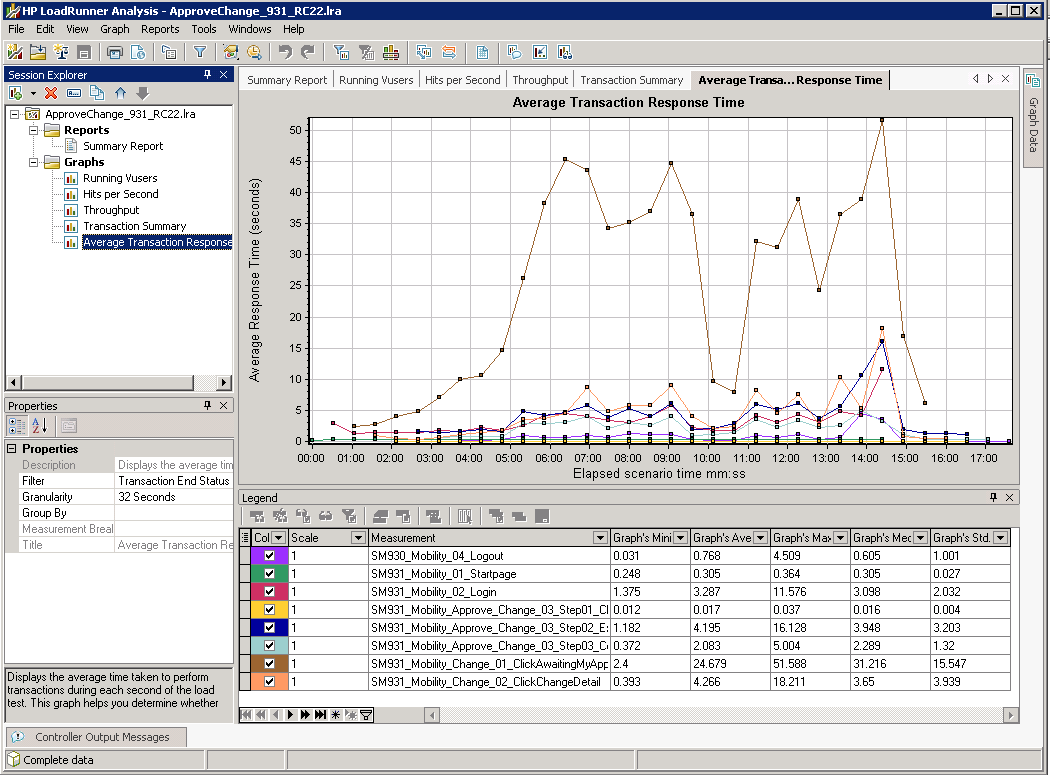Viewport: 1050px width, 775px height.
Task: Click the filter funnel icon in main toolbar
Action: [200, 52]
